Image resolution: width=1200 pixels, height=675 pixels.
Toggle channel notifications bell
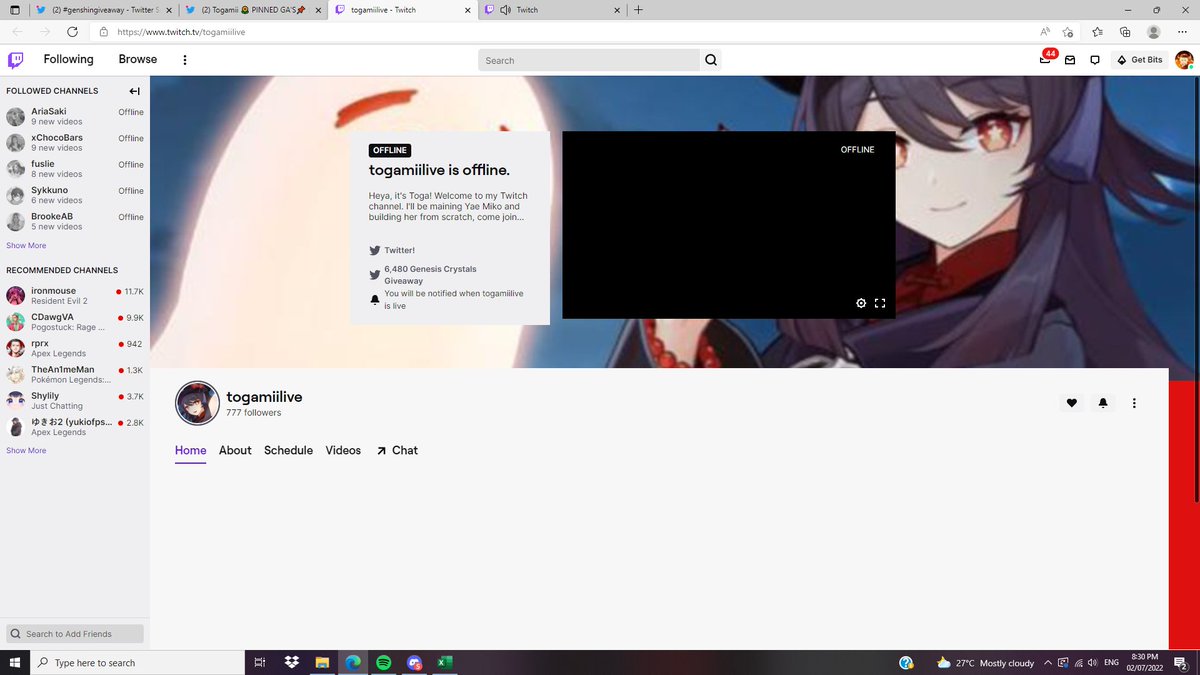(x=1103, y=403)
